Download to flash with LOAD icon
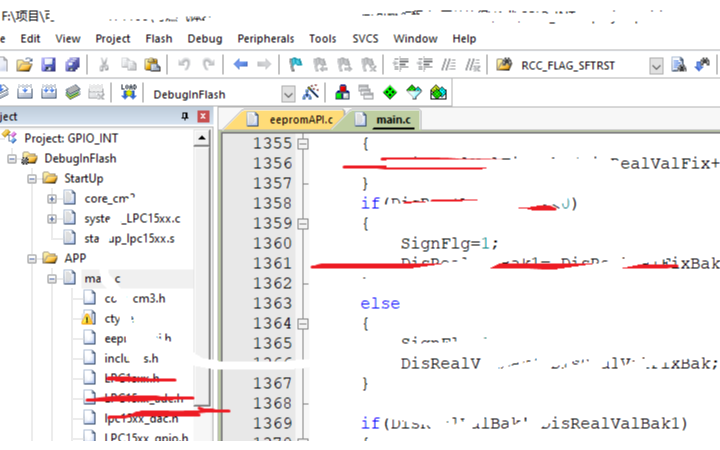This screenshot has width=720, height=450. point(129,92)
